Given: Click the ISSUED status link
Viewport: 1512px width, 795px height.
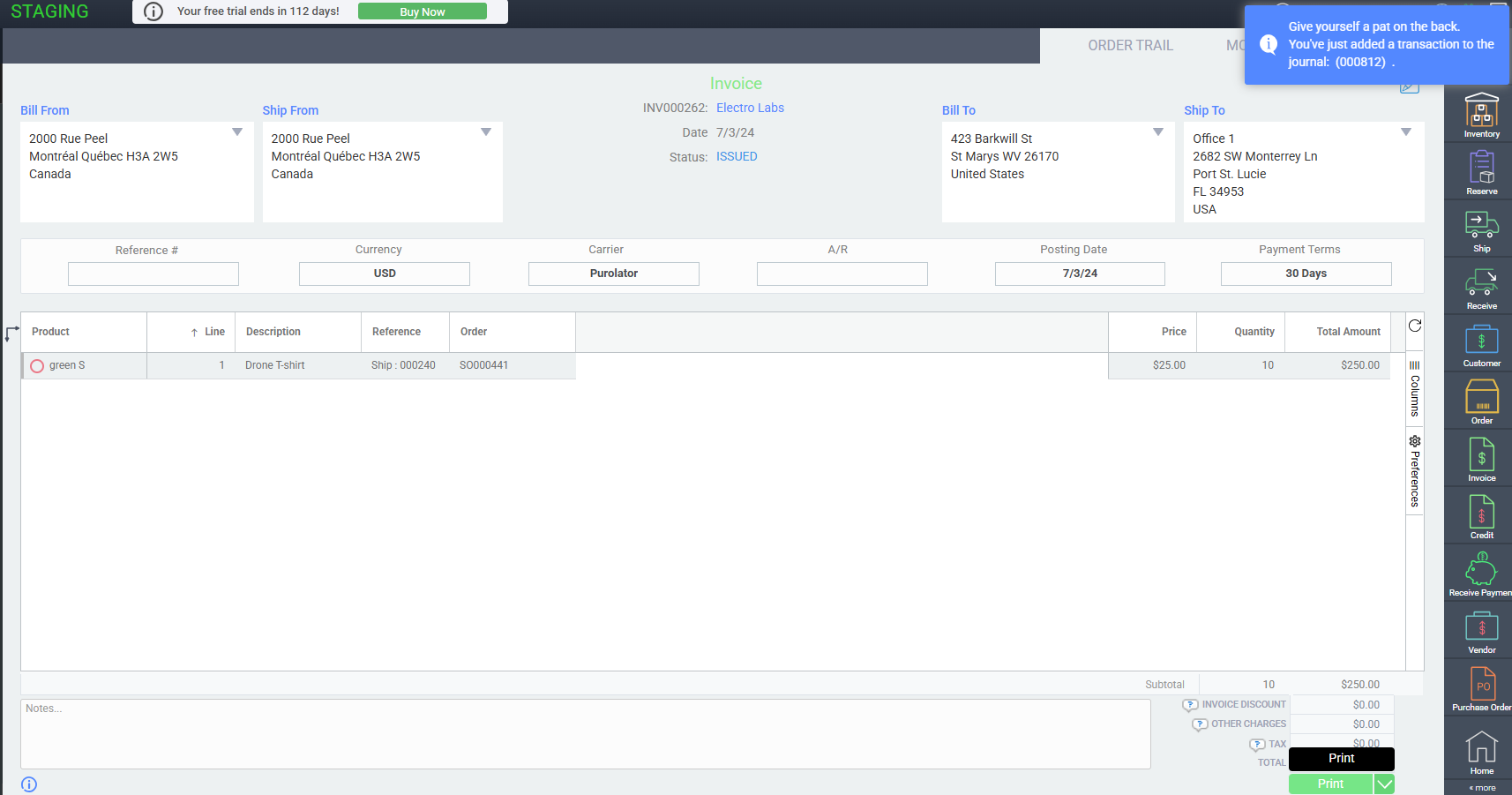Looking at the screenshot, I should tap(737, 156).
